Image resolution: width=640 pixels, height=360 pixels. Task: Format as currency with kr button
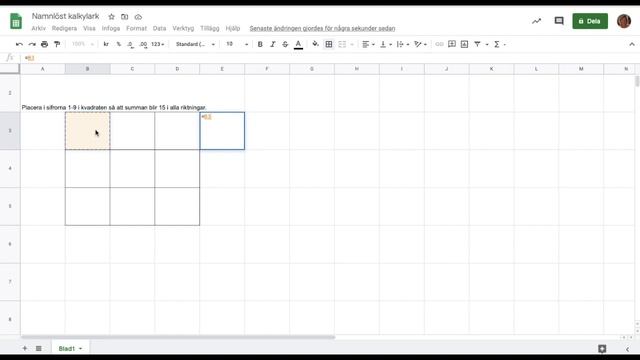106,44
